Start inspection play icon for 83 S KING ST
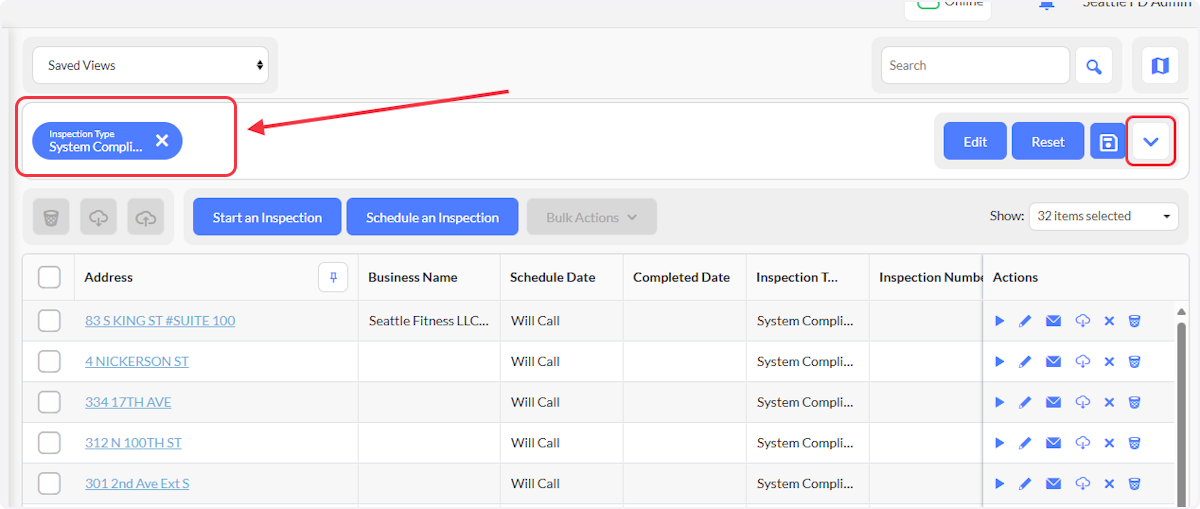 [x=1000, y=321]
